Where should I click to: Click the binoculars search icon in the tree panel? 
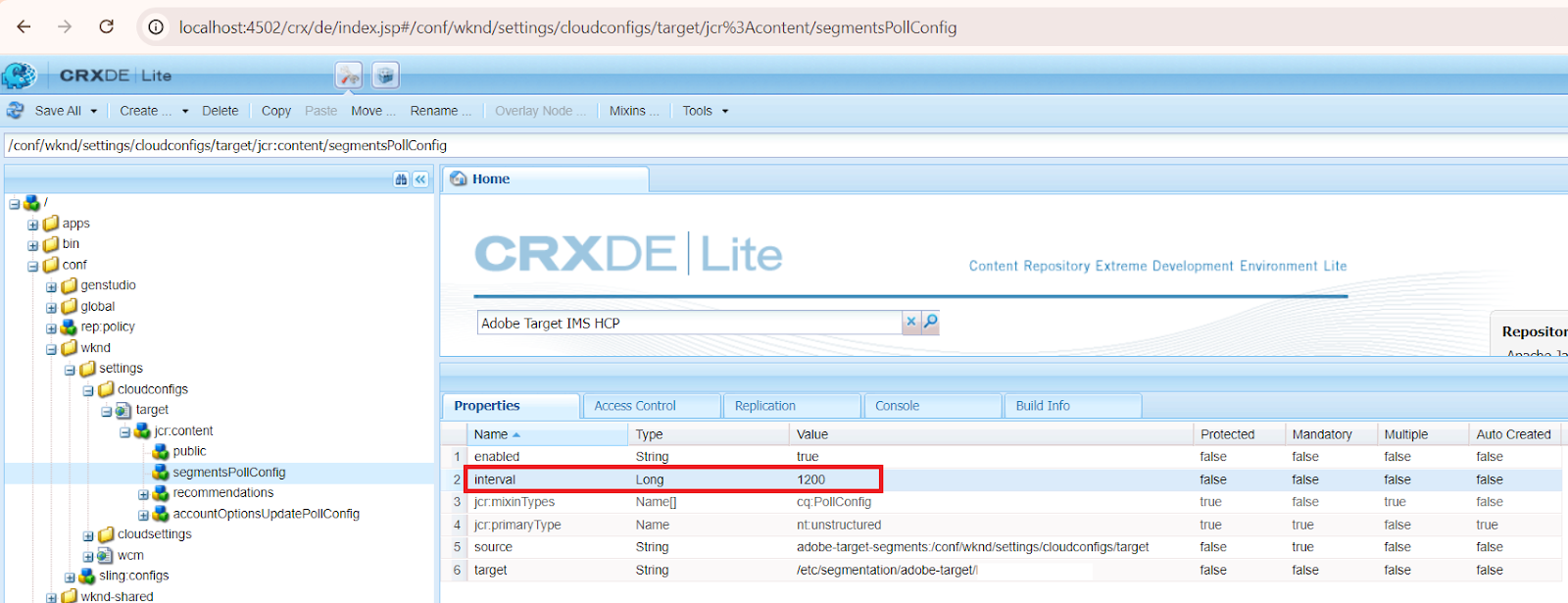pos(401,179)
